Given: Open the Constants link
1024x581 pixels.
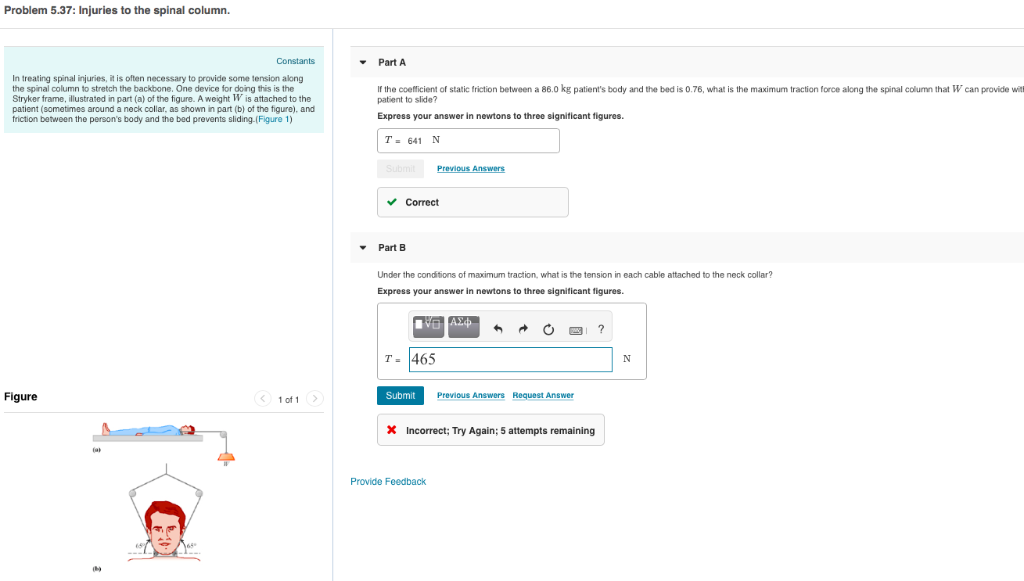Looking at the screenshot, I should point(295,61).
